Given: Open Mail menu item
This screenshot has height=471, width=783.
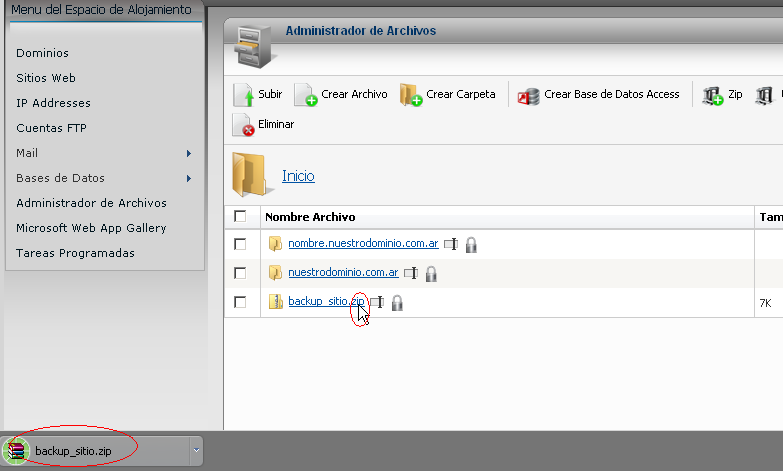Looking at the screenshot, I should click(x=27, y=153).
